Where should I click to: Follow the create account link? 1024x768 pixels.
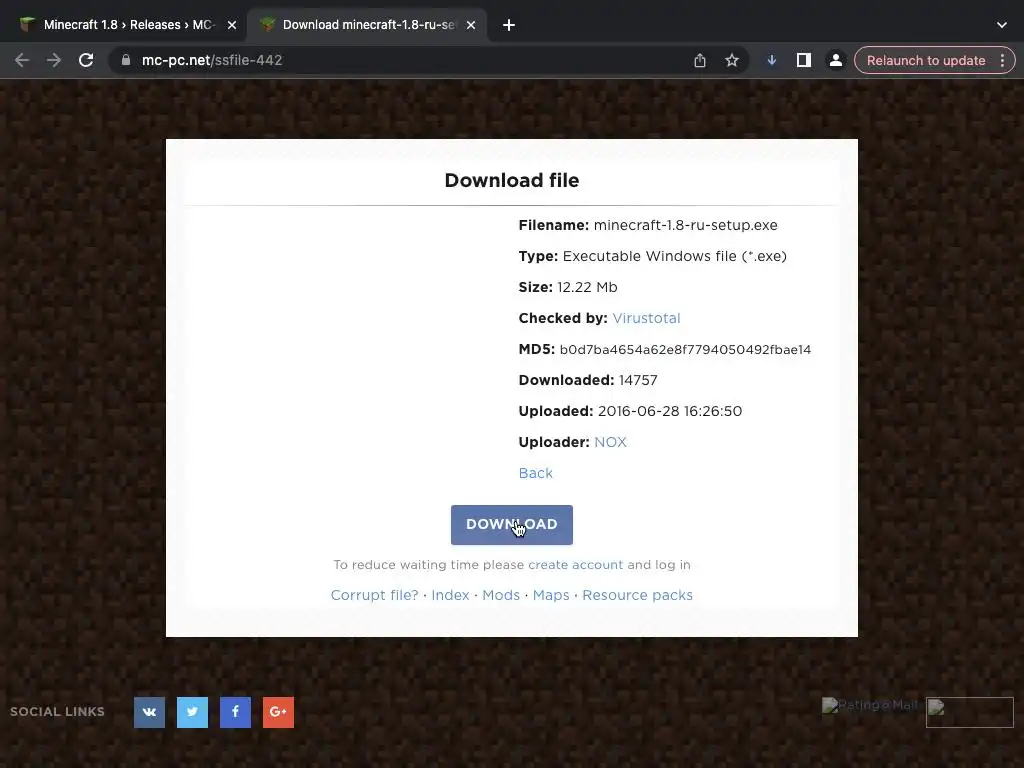tap(575, 564)
